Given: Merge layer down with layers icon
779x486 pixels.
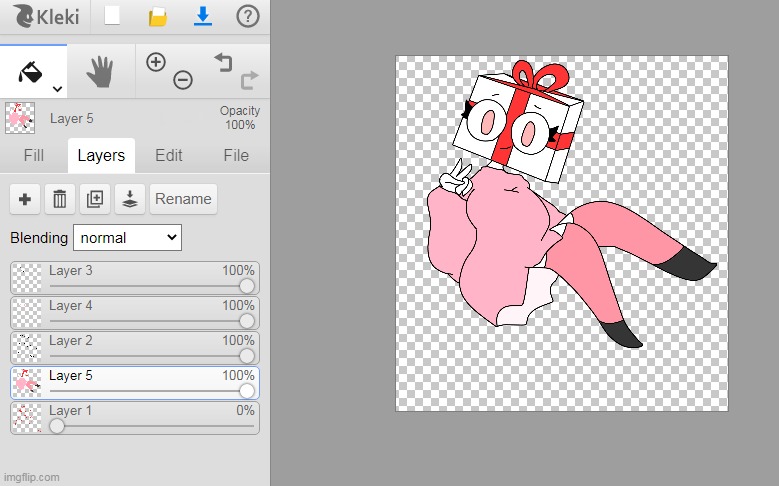Looking at the screenshot, I should click(130, 199).
